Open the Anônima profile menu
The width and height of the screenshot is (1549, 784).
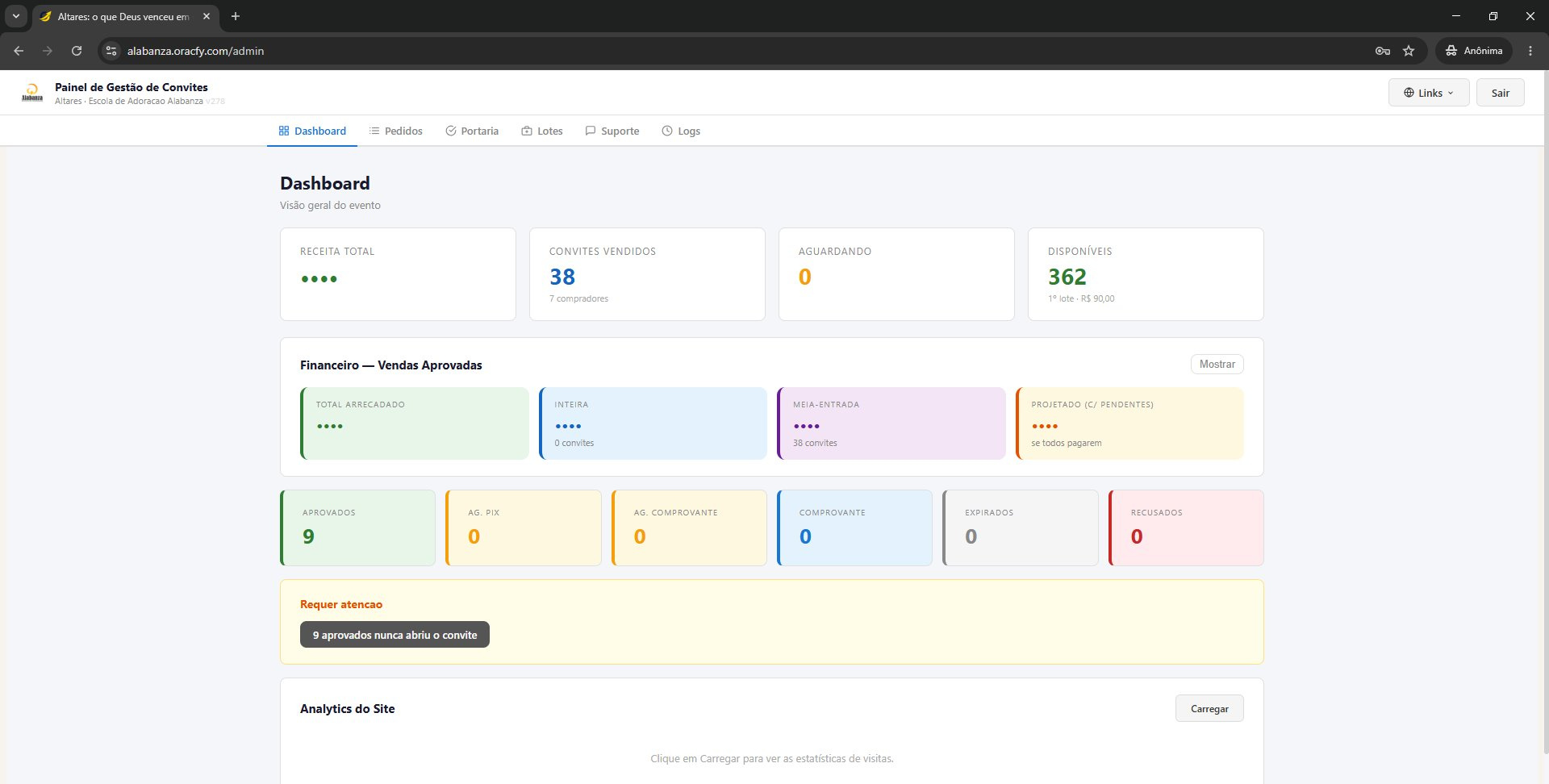point(1473,51)
